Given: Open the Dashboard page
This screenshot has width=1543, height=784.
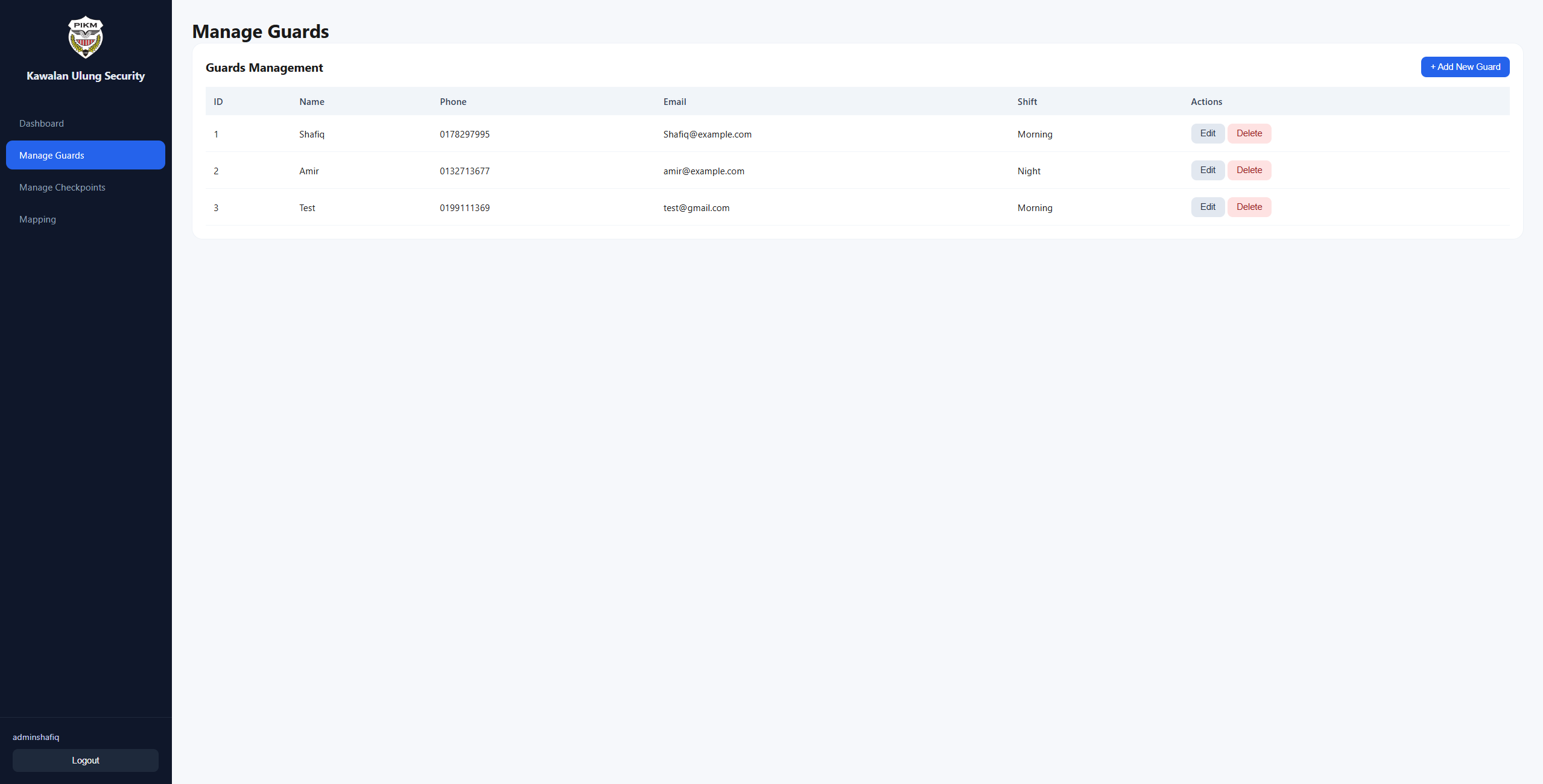Looking at the screenshot, I should click(x=42, y=124).
